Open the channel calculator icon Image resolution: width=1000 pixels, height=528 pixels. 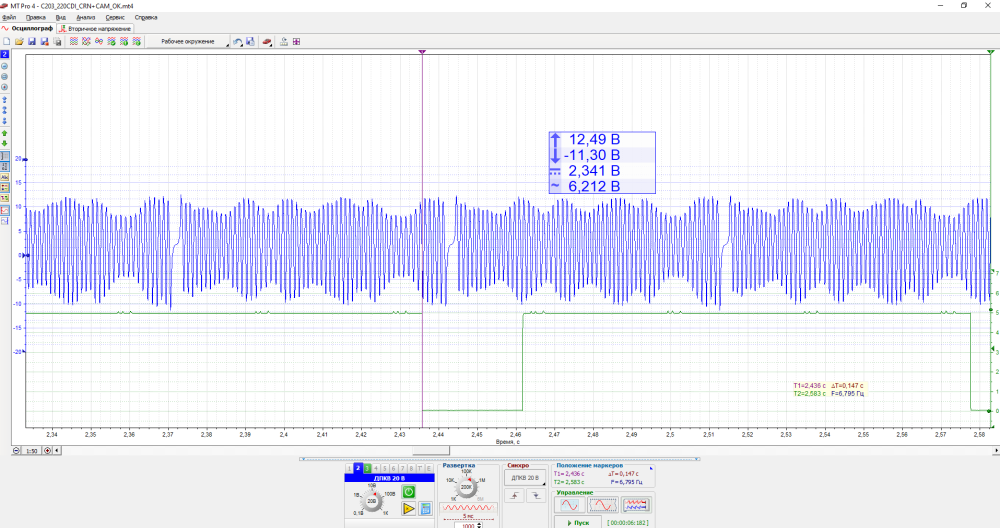pos(425,509)
